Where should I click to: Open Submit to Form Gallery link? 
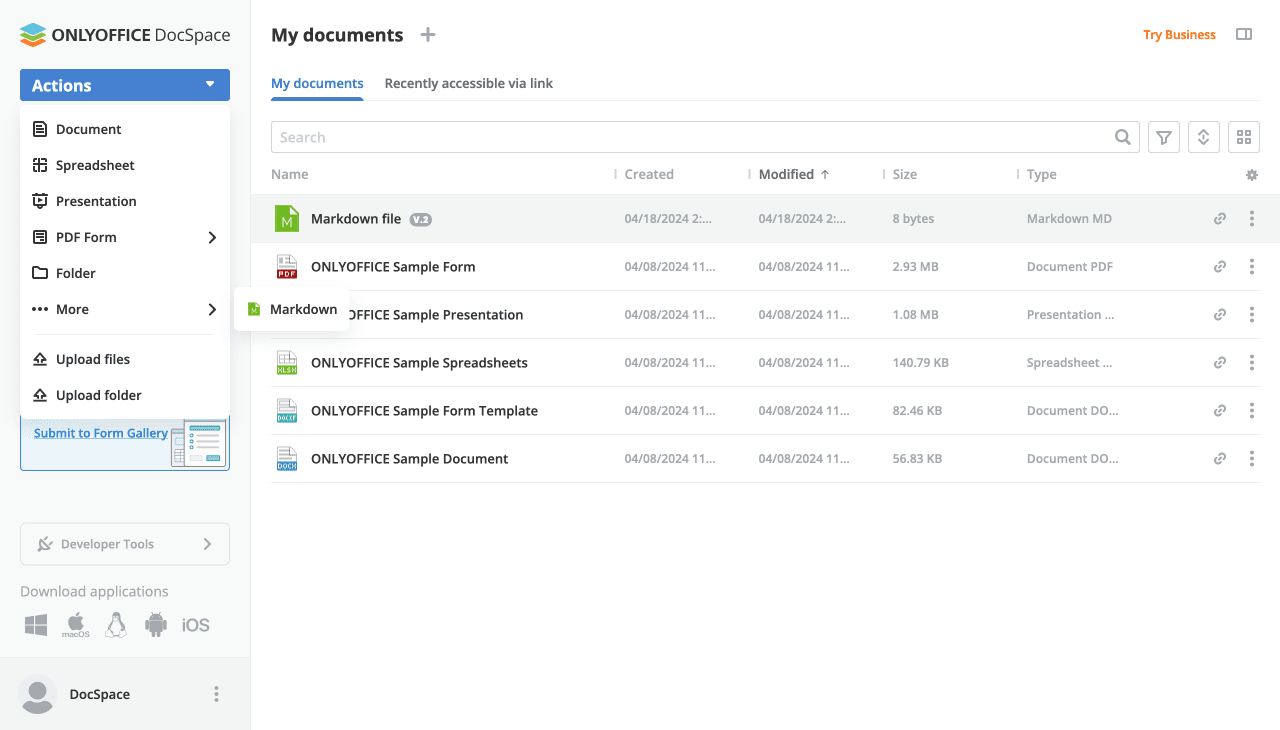pos(101,433)
